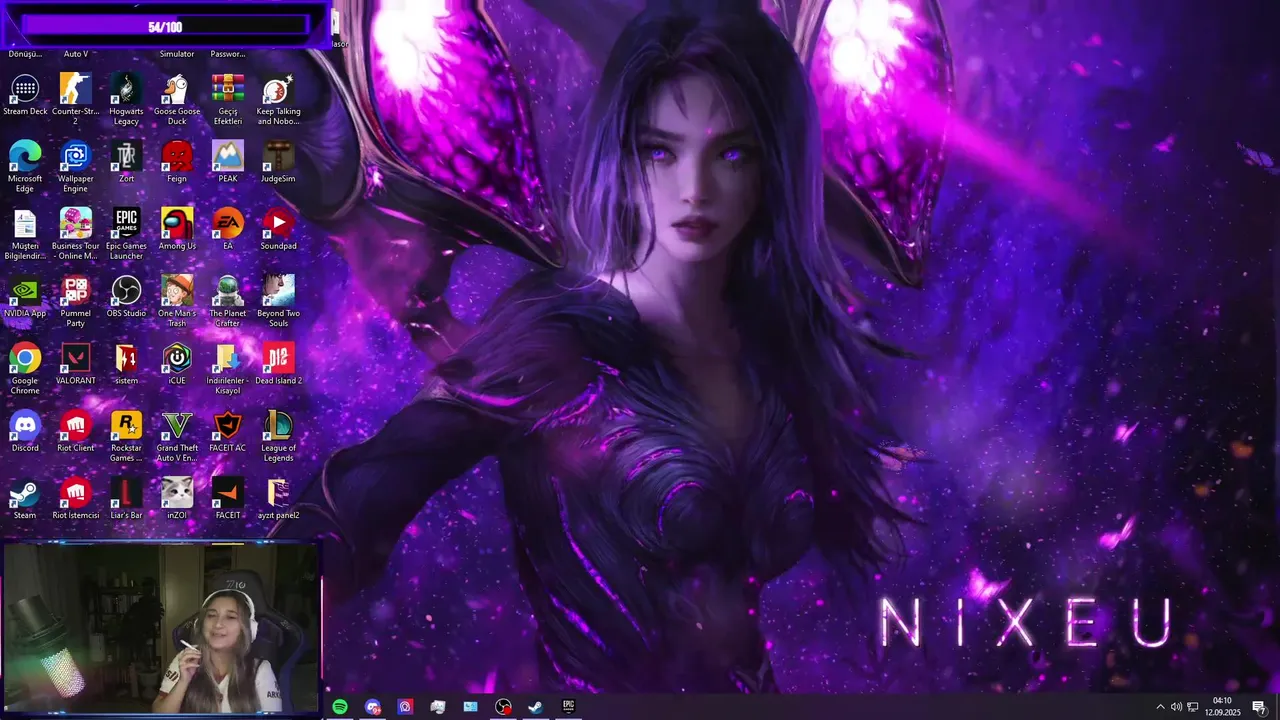Select the Grand Theft Auto V shortcut
Image resolution: width=1280 pixels, height=720 pixels.
(x=177, y=435)
